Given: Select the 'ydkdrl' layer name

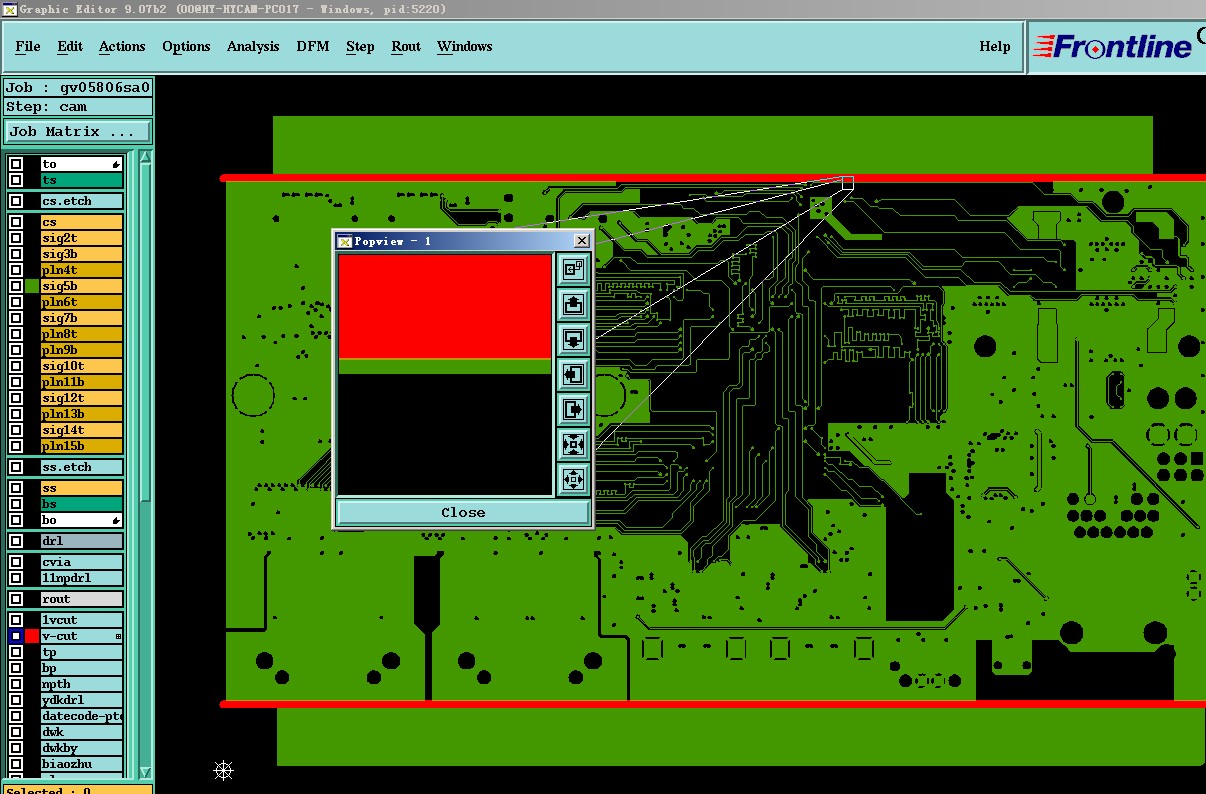Looking at the screenshot, I should pyautogui.click(x=82, y=700).
